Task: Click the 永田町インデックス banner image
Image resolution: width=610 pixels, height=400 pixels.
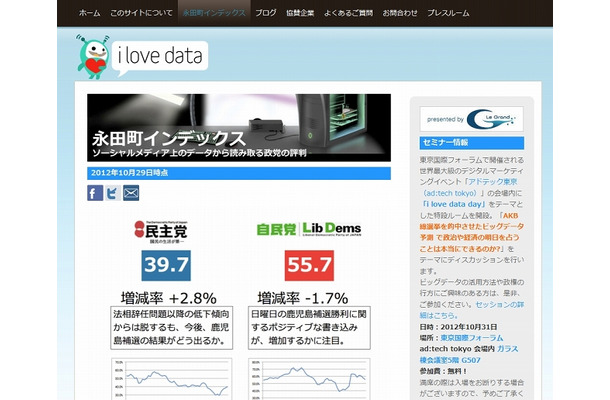Action: tap(239, 128)
